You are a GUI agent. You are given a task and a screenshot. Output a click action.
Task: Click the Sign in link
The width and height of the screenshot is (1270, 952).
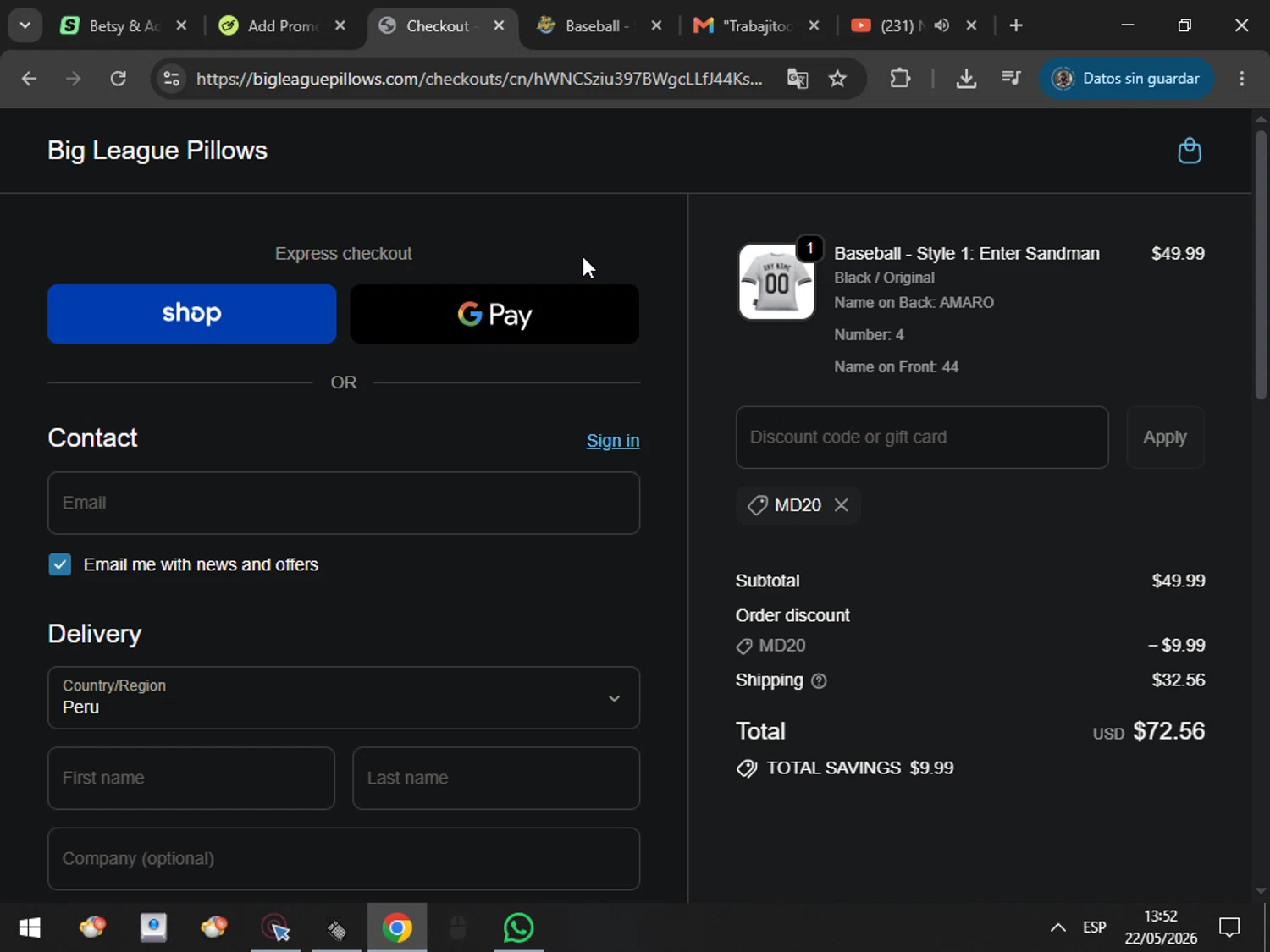(613, 441)
